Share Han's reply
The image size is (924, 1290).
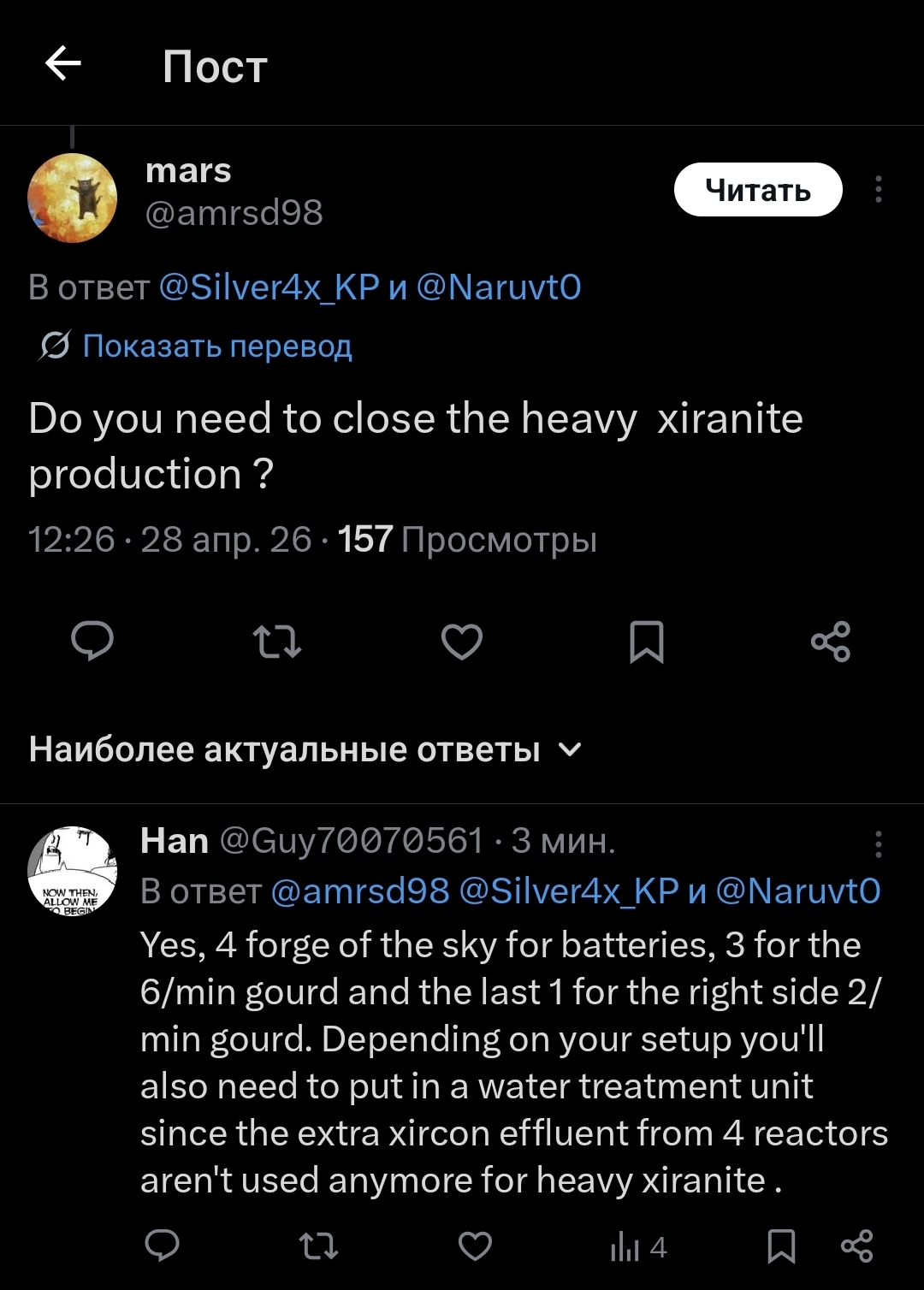tap(856, 1246)
